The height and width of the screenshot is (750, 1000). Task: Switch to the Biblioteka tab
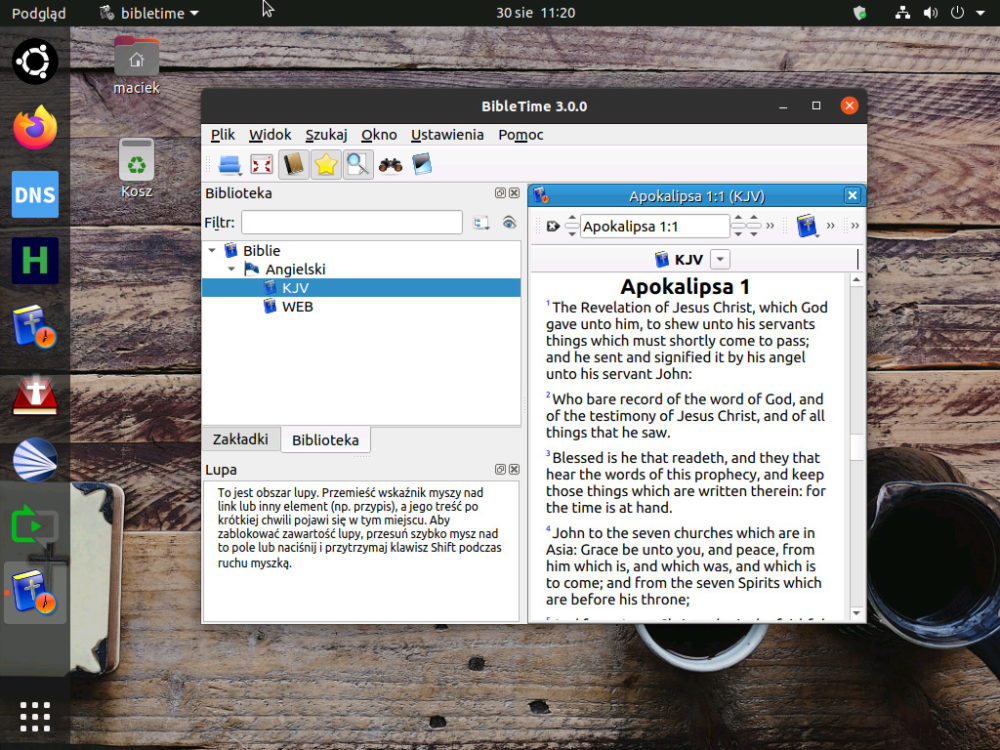pos(325,439)
